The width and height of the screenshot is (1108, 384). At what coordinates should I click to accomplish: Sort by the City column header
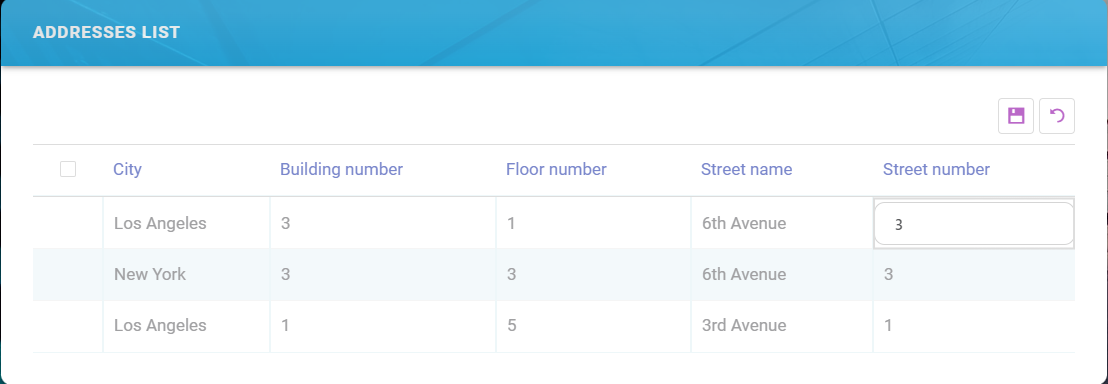point(127,170)
